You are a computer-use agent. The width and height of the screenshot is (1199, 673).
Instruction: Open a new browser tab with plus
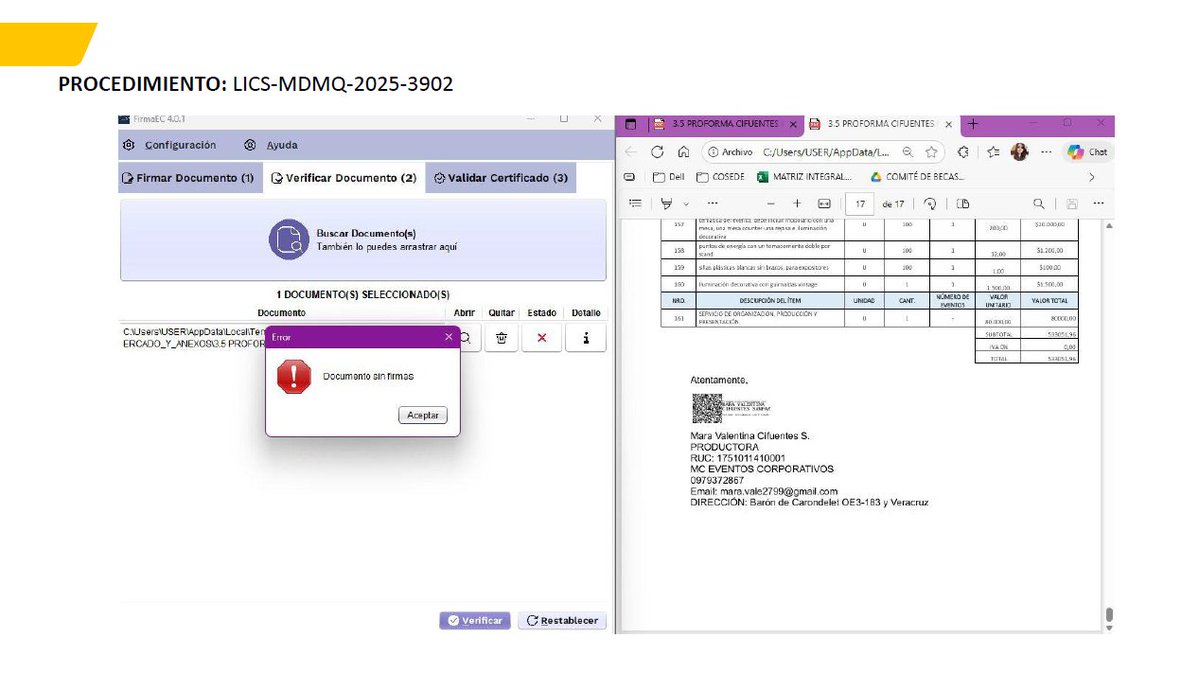pyautogui.click(x=973, y=124)
